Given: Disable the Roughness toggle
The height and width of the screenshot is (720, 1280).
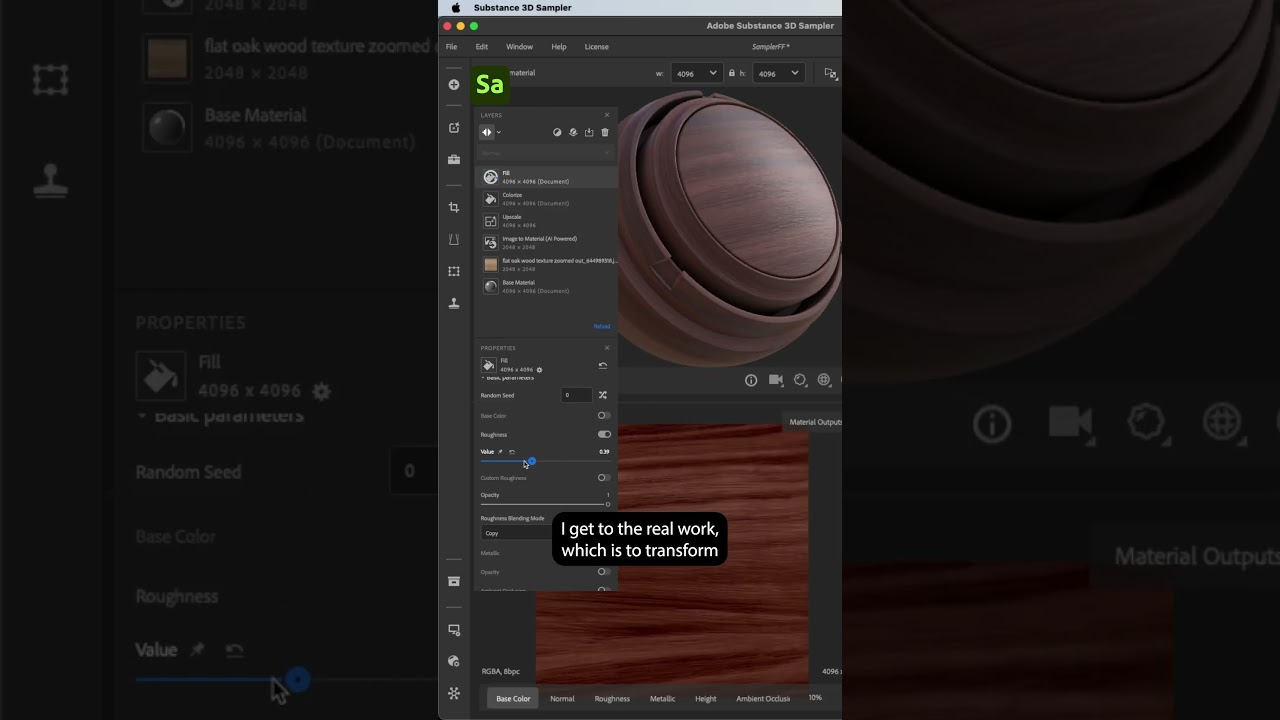Looking at the screenshot, I should [604, 435].
